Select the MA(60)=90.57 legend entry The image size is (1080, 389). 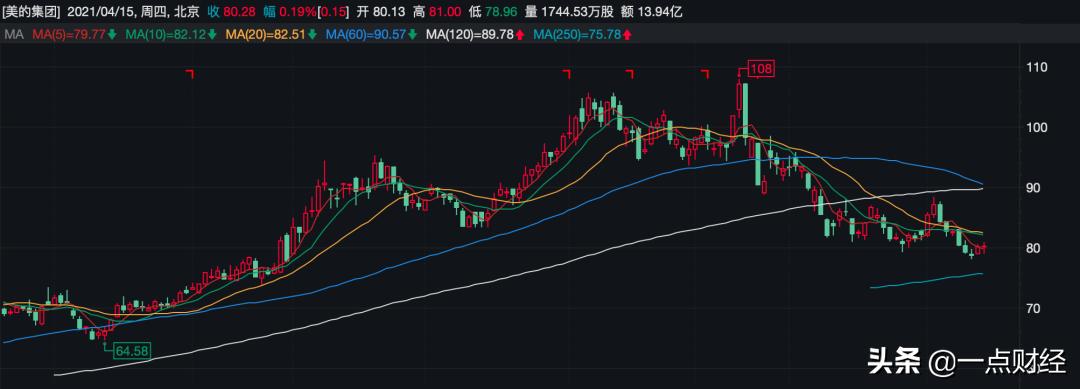click(x=365, y=34)
